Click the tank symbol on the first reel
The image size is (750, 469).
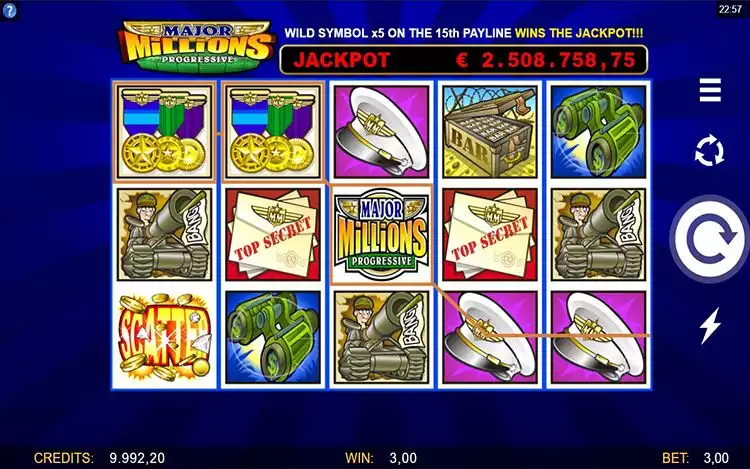tap(164, 234)
